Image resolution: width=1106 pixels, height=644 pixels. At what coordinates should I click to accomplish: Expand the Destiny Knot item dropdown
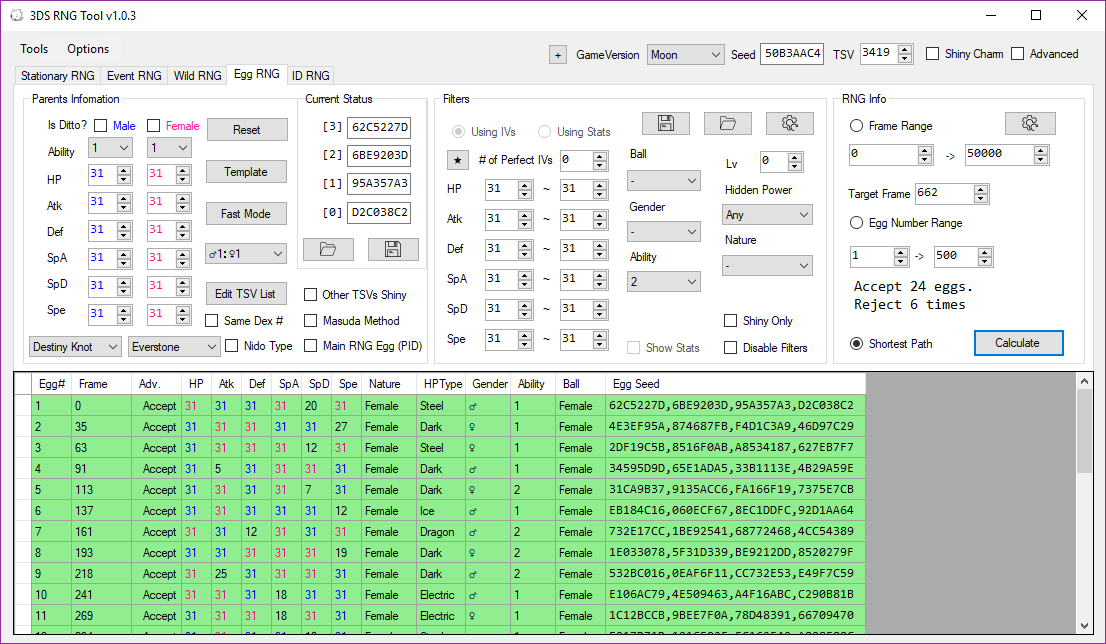76,346
